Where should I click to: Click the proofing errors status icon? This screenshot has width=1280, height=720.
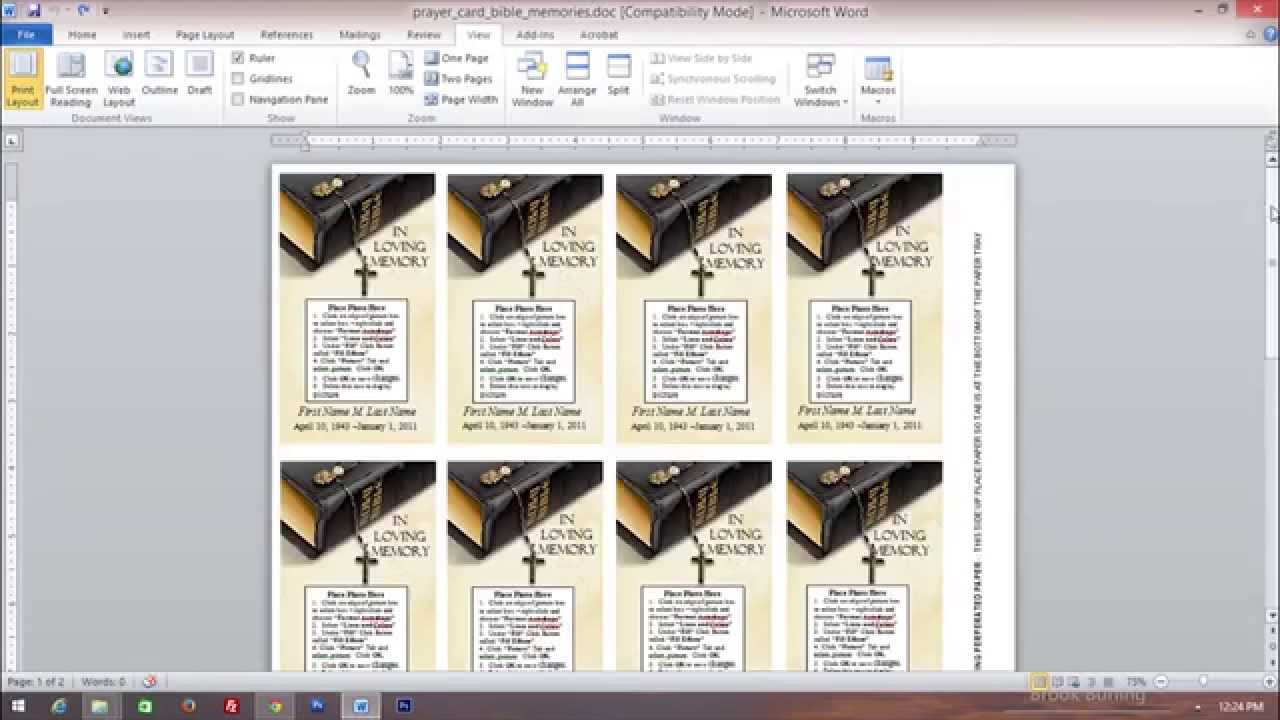click(x=149, y=681)
